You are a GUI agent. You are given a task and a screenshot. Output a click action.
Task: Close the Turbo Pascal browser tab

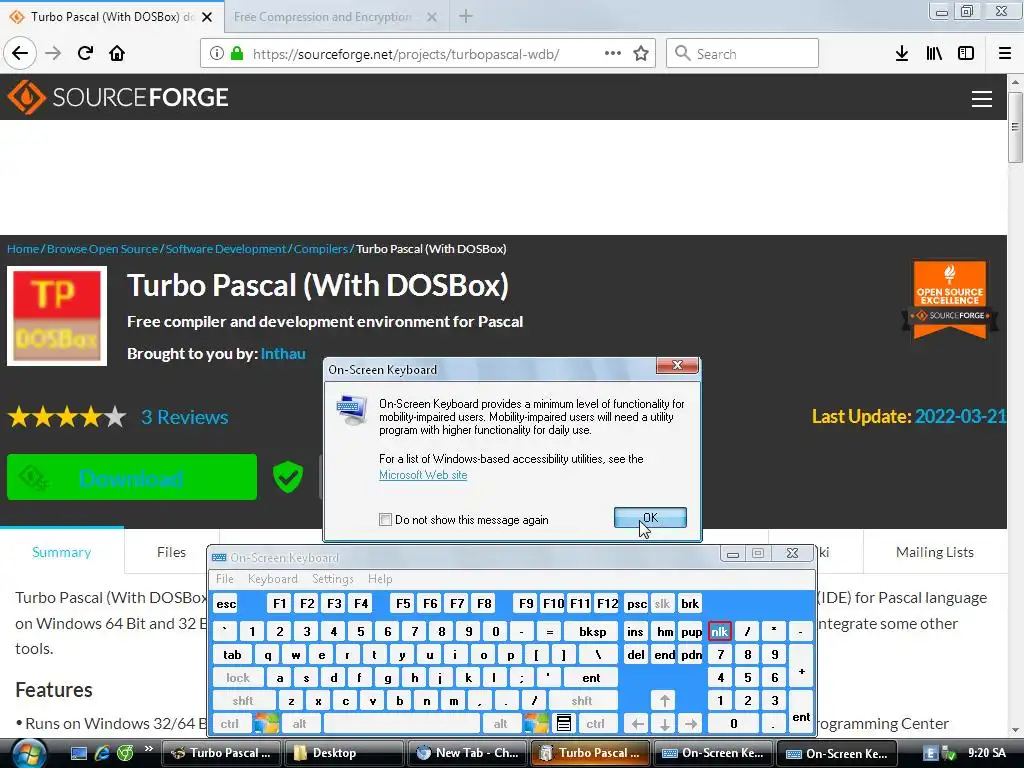tap(207, 17)
